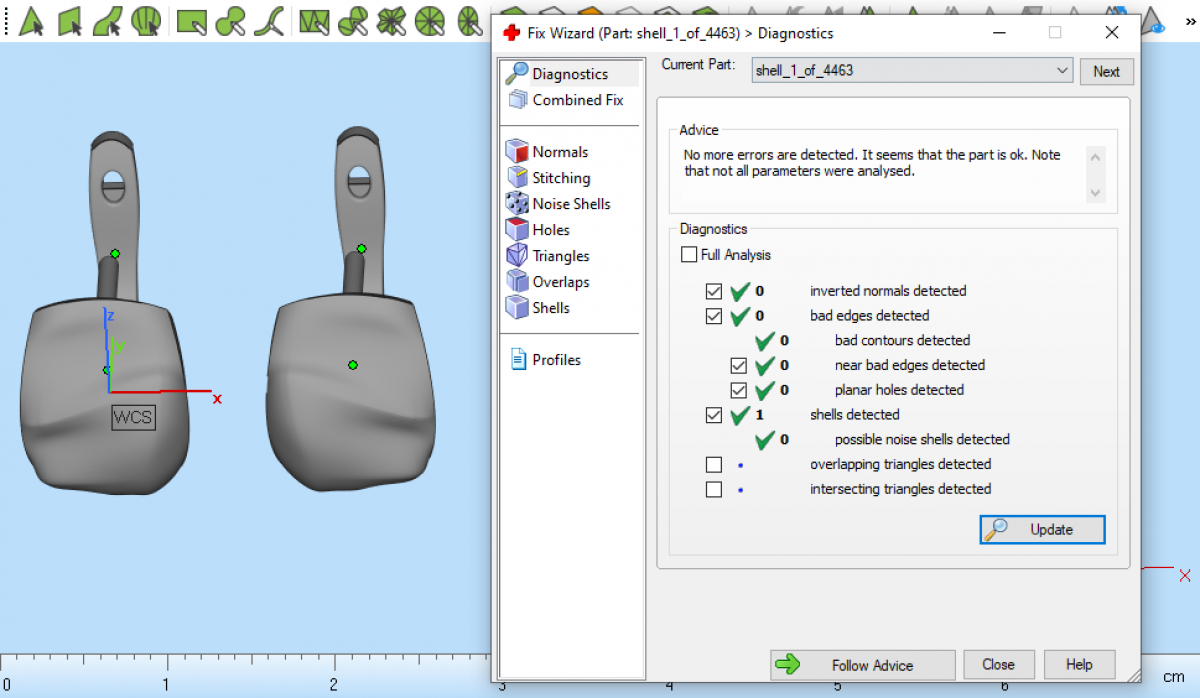
Task: Select the shell selection tool icon
Action: [x=146, y=20]
